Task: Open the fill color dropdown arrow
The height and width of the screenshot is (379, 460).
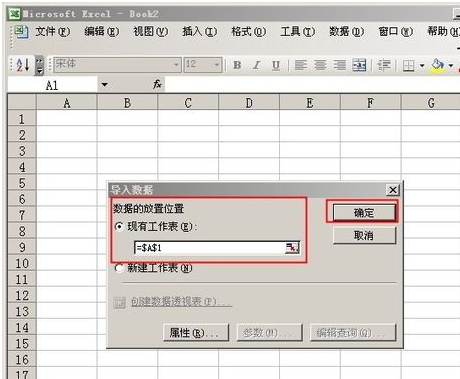Action: click(x=451, y=65)
